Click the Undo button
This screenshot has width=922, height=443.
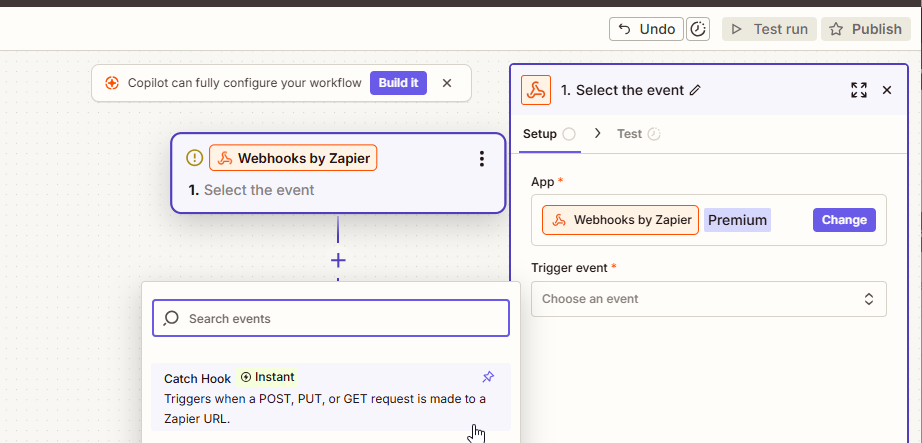tap(646, 29)
